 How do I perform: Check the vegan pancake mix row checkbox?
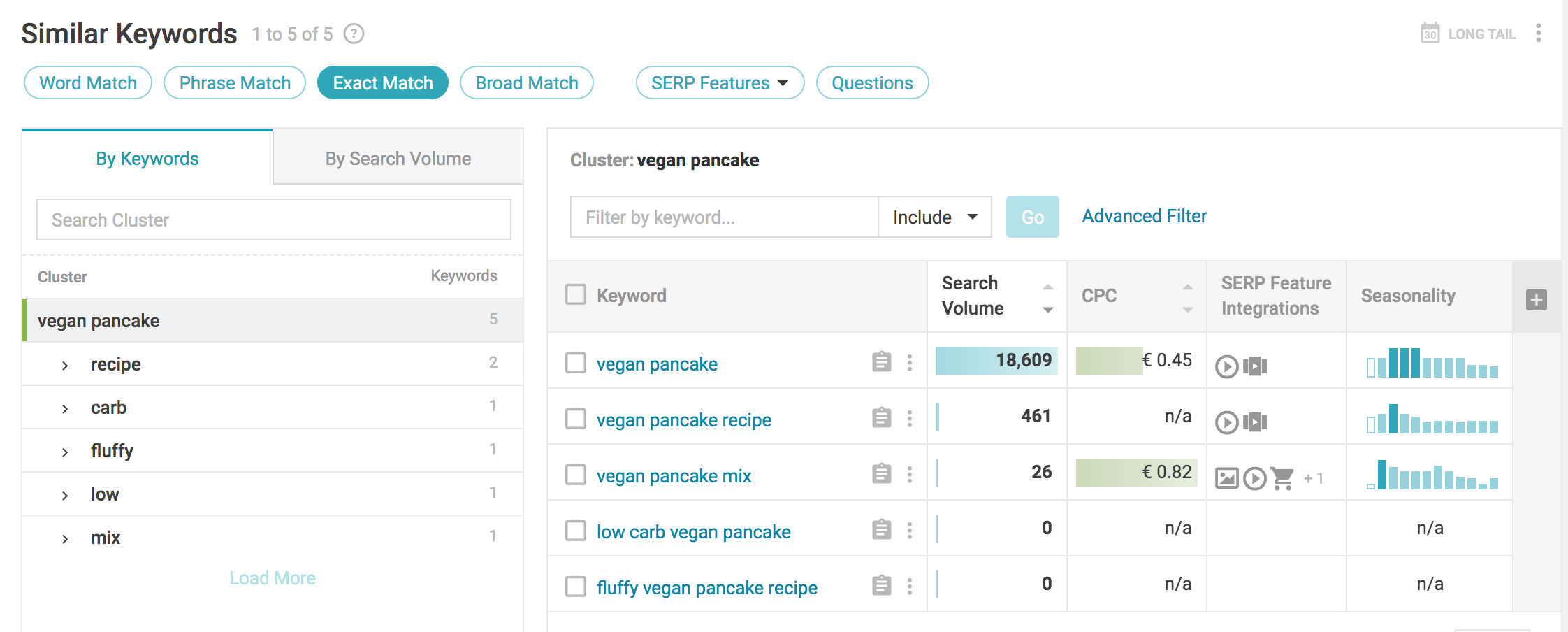click(x=576, y=475)
